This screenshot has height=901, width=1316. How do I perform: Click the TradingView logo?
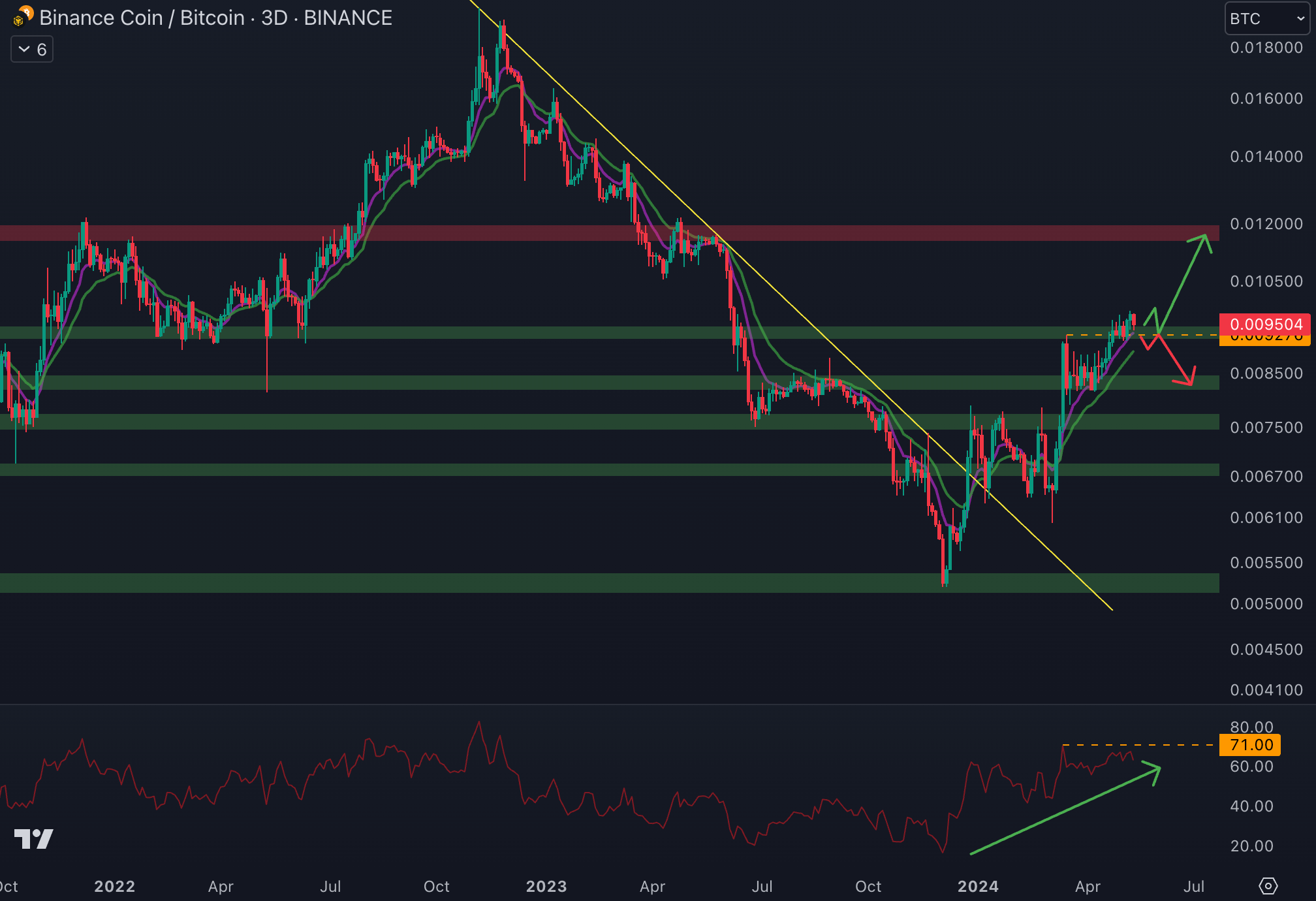tap(33, 839)
